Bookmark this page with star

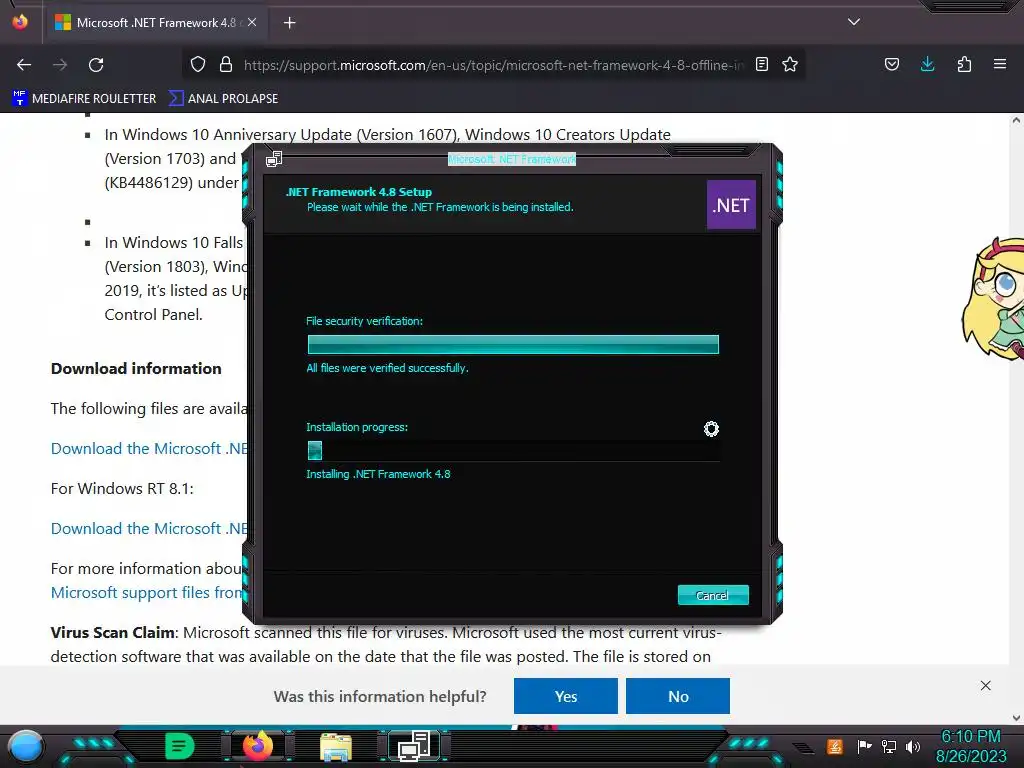pyautogui.click(x=790, y=64)
